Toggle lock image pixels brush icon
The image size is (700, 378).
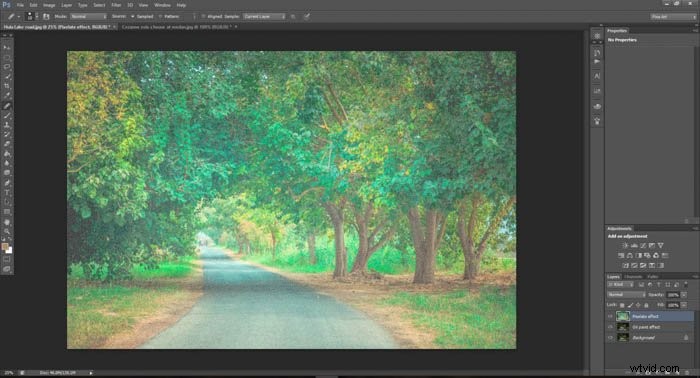(x=630, y=305)
